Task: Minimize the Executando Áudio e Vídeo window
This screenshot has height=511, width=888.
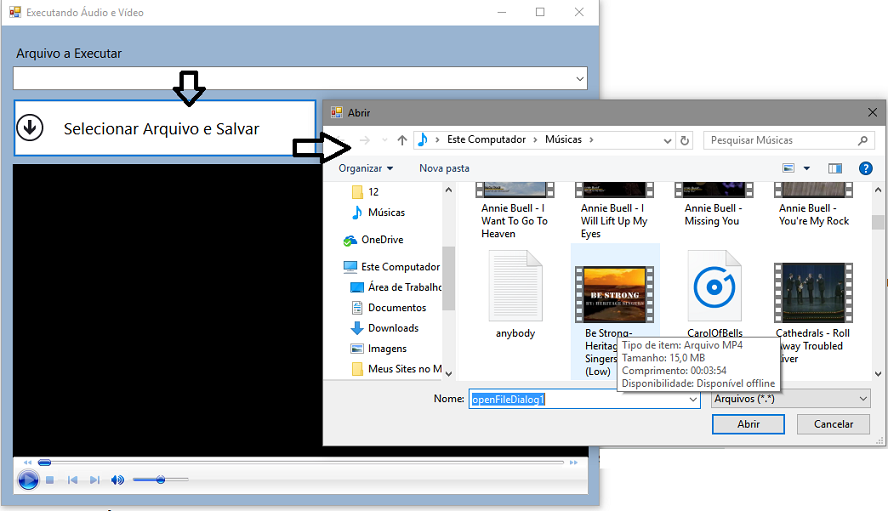Action: 501,12
